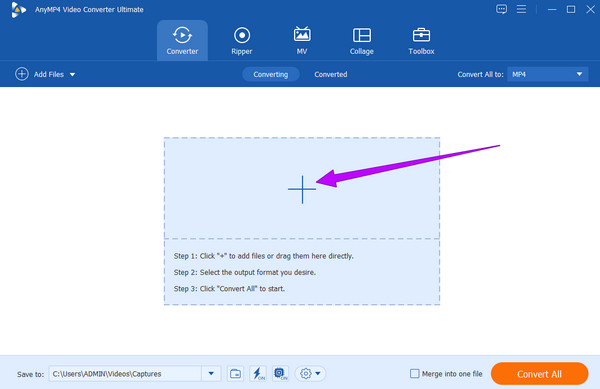Select the Converted tab
Screen dimensions: 600x389
coord(331,74)
